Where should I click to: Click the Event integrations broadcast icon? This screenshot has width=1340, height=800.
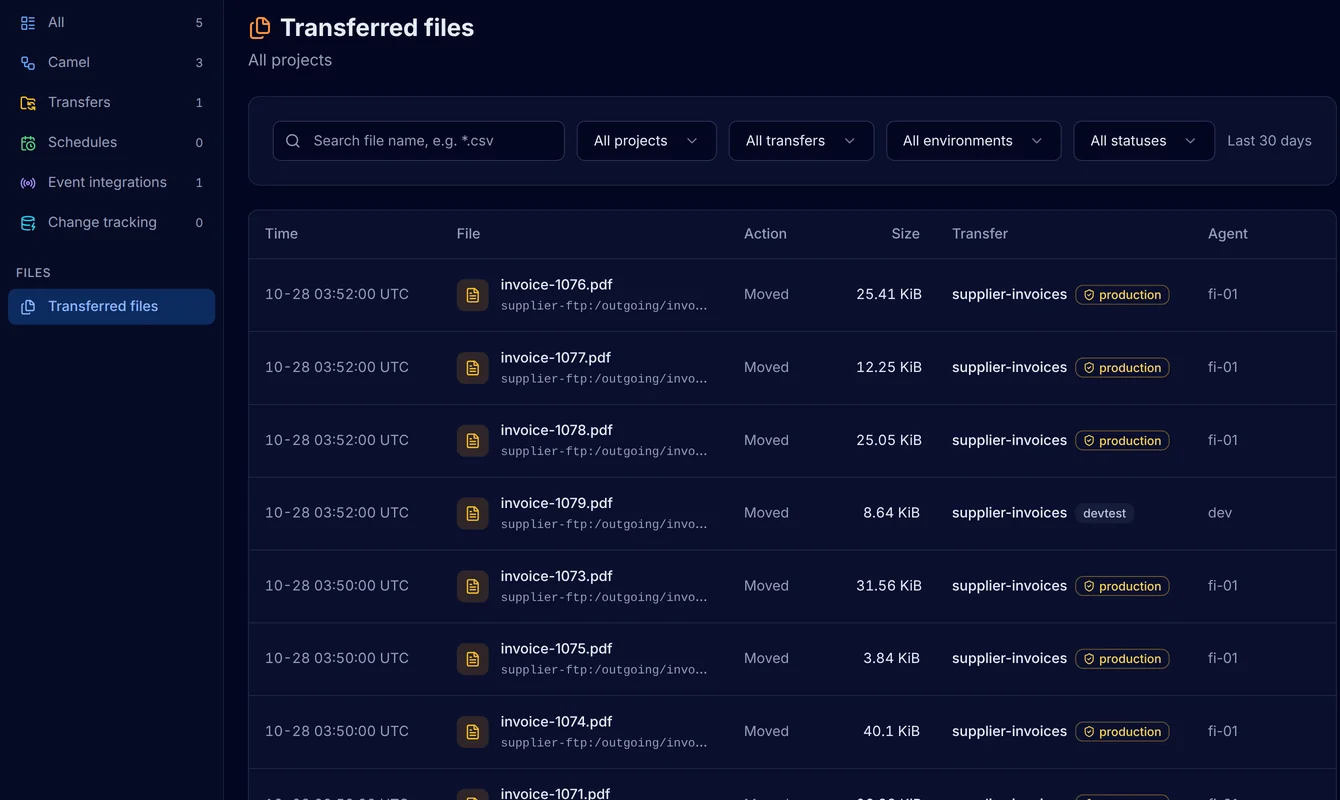pyautogui.click(x=28, y=182)
